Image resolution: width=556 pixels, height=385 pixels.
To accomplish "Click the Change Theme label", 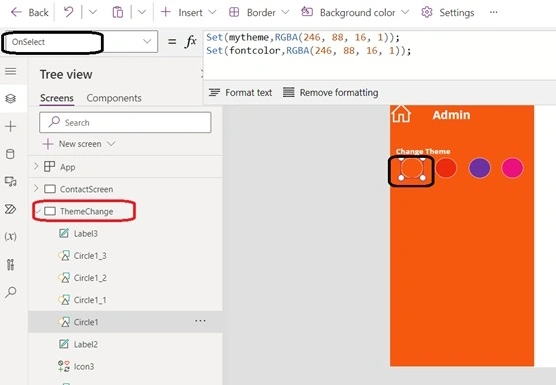I will [423, 151].
